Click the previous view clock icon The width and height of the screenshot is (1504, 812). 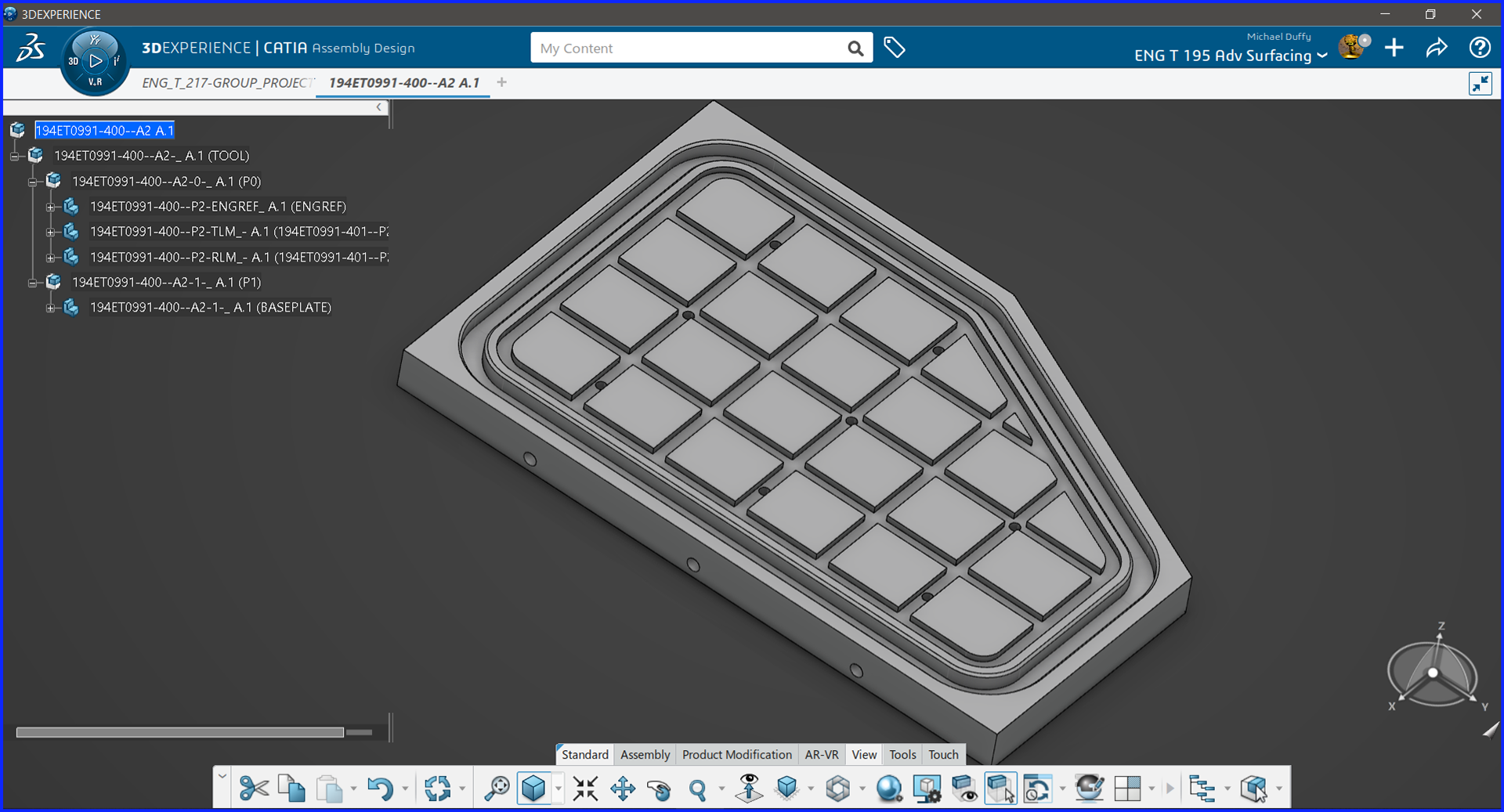(x=1038, y=788)
